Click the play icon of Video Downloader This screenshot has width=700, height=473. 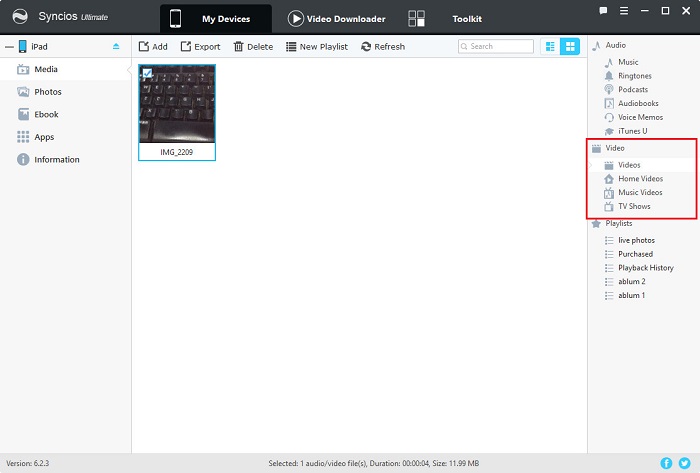point(296,19)
